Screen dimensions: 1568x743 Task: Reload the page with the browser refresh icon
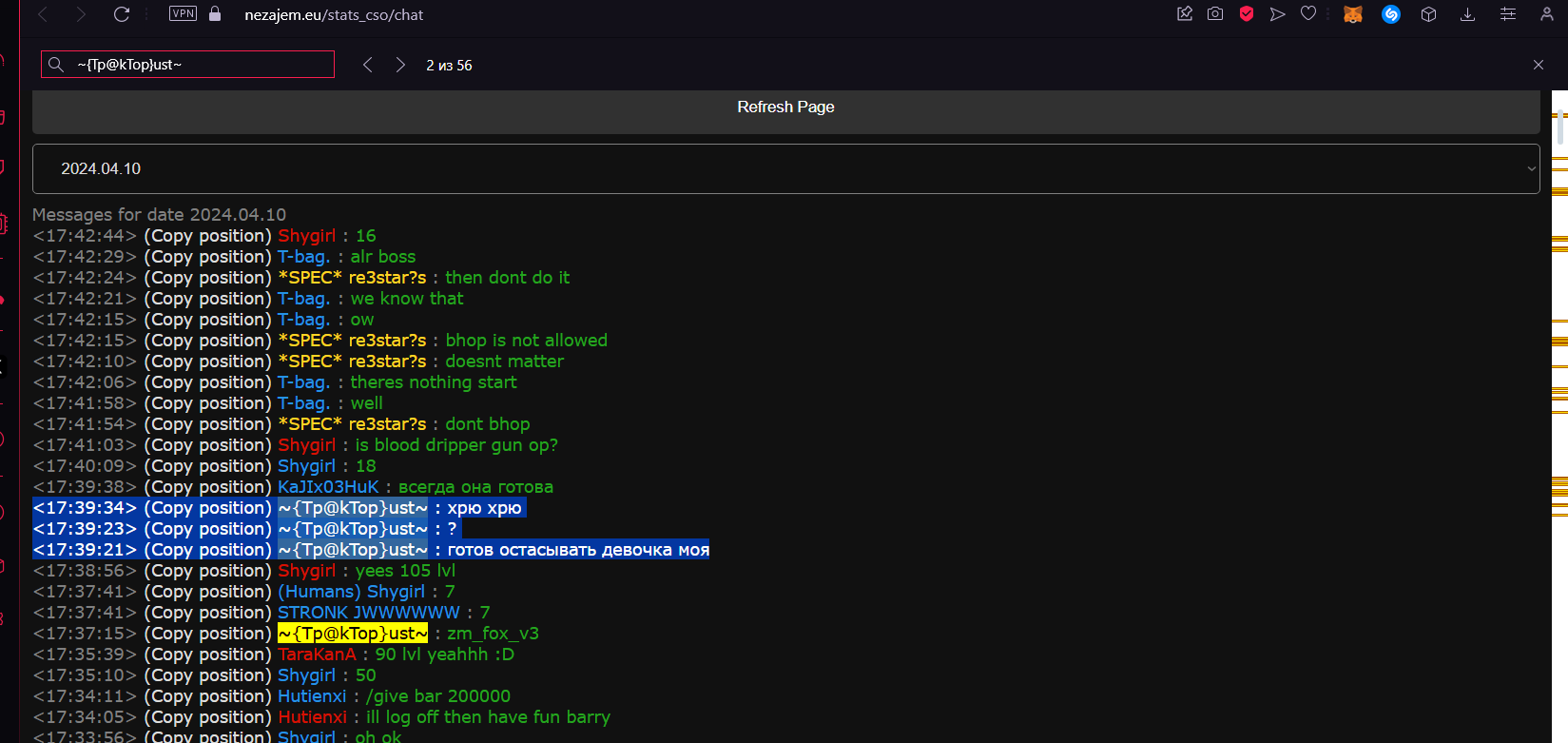pos(121,14)
